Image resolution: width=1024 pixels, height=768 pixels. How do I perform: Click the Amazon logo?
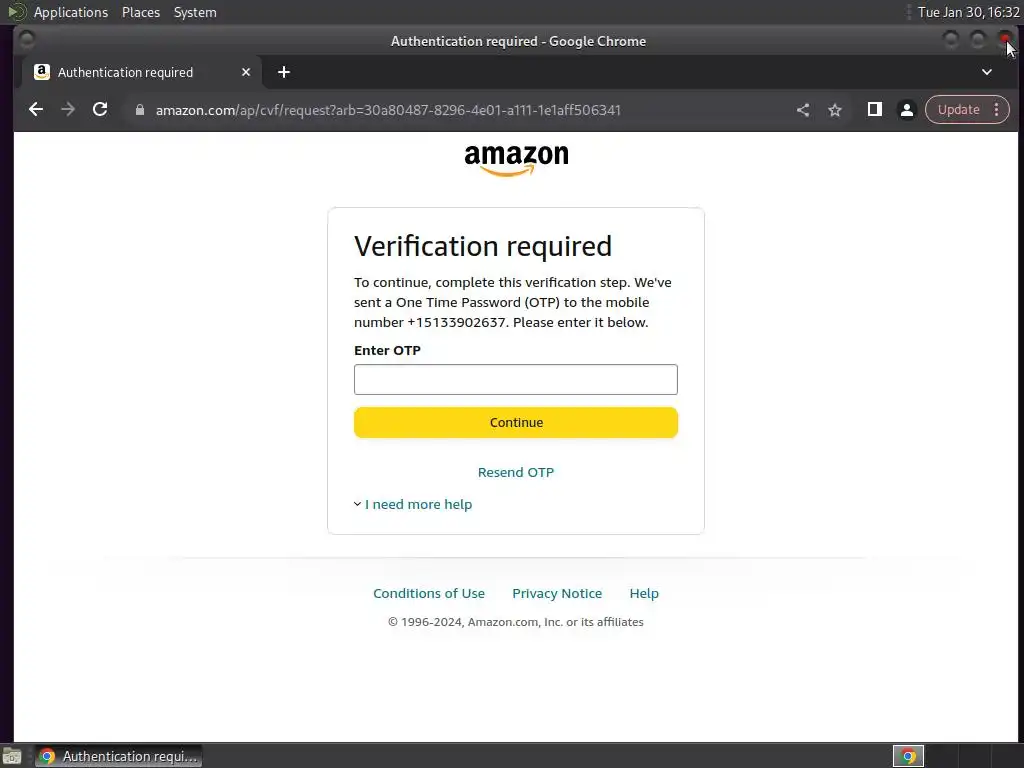(516, 160)
